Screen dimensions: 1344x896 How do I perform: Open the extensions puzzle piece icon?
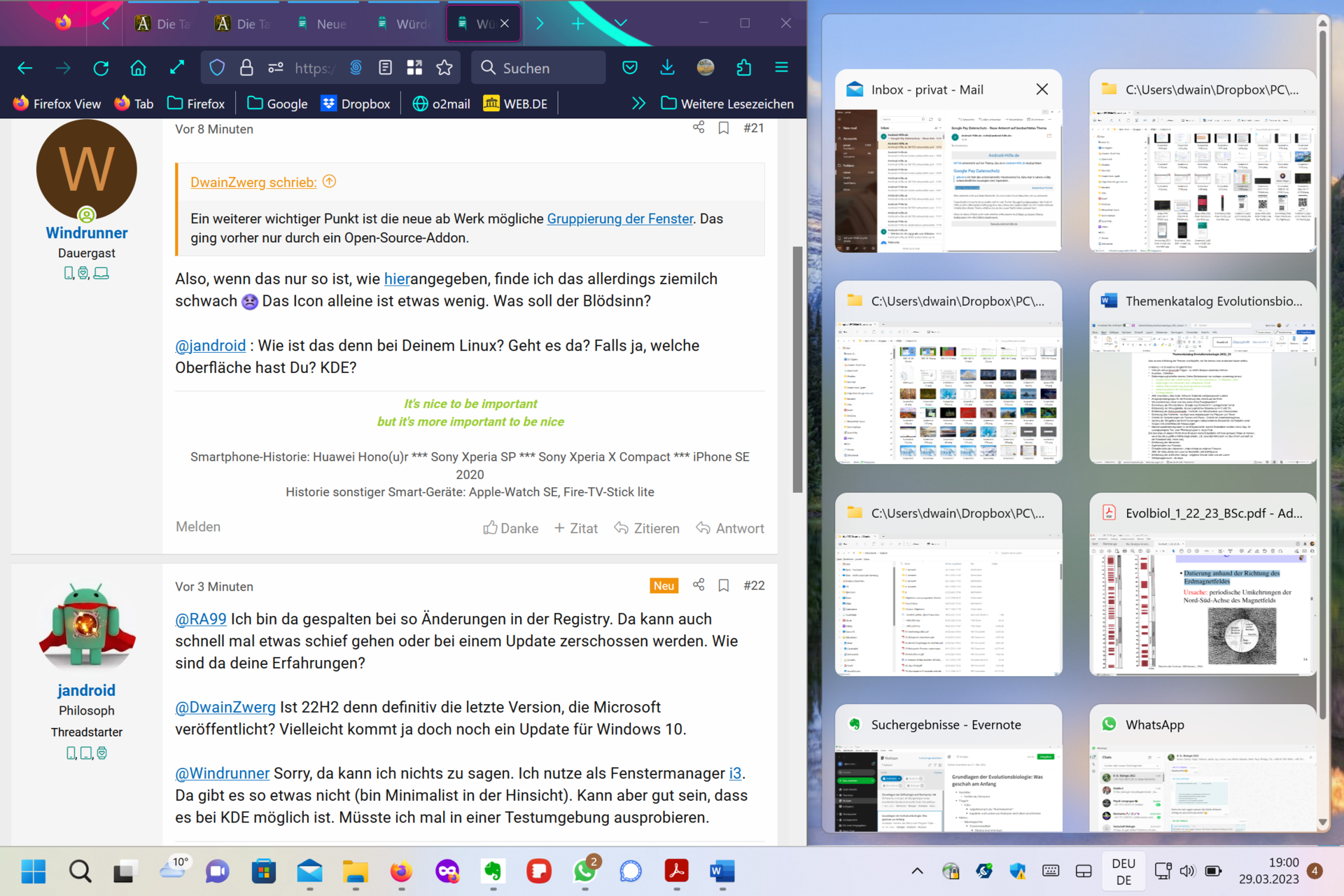(743, 68)
